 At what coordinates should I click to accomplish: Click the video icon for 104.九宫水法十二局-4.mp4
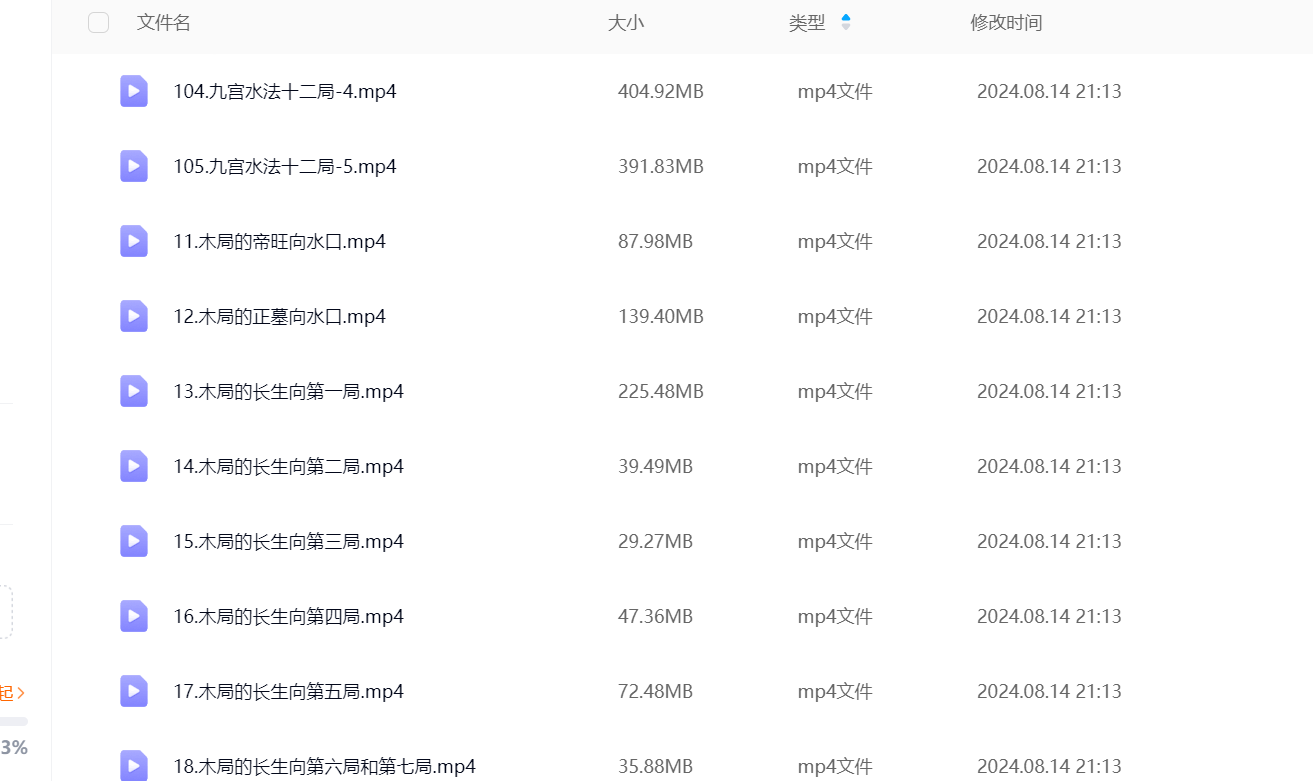(x=134, y=91)
